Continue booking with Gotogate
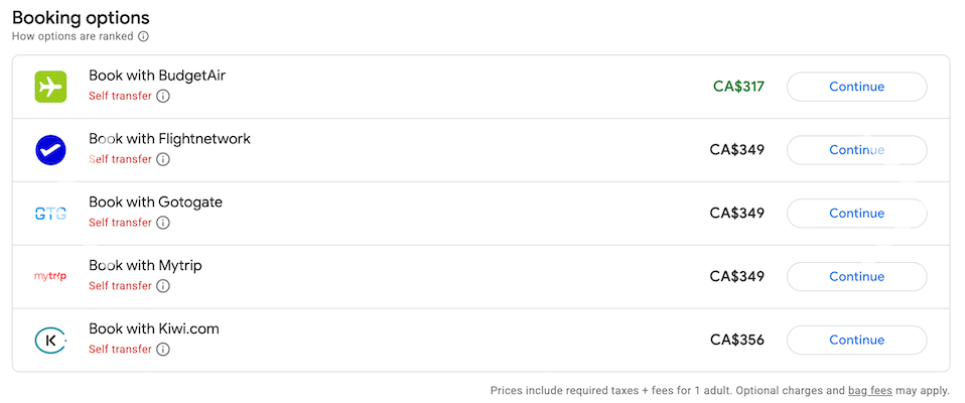965x403 pixels. point(857,213)
